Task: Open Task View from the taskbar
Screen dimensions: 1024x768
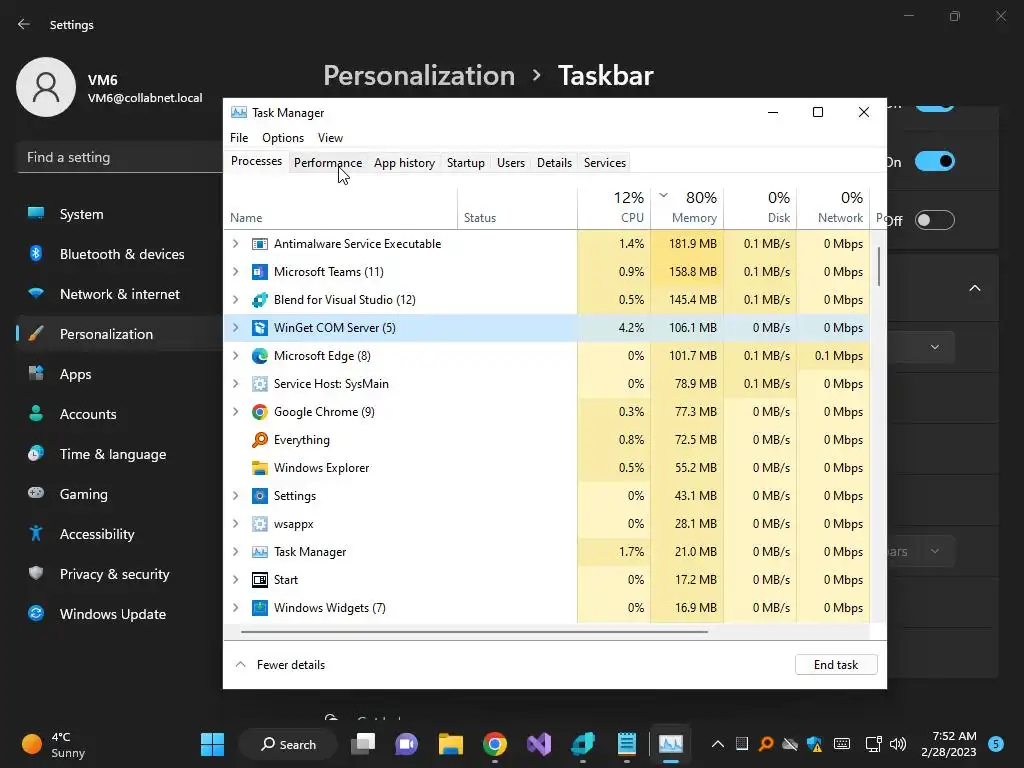Action: pyautogui.click(x=363, y=744)
